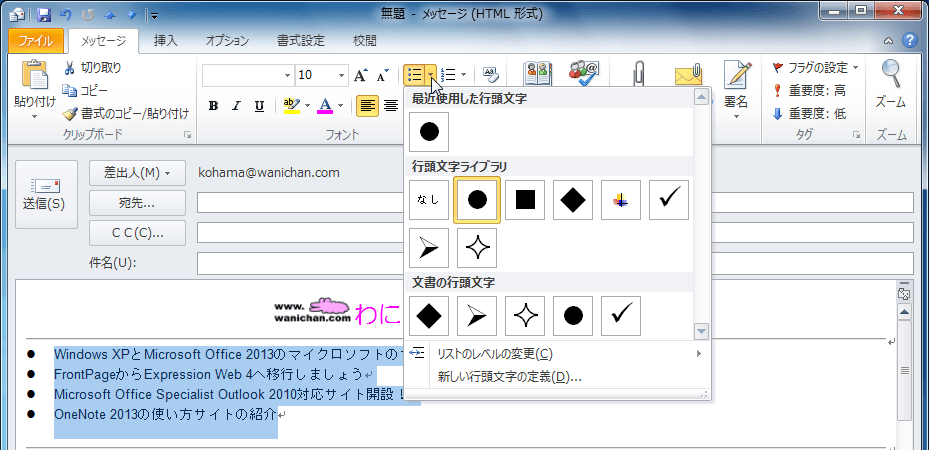Open the File (ファイル) tab

36,41
